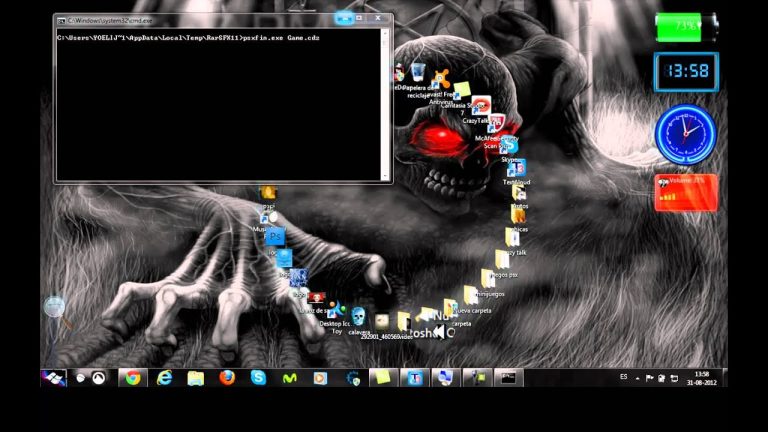Open Skype from the taskbar
The height and width of the screenshot is (432, 768).
click(258, 378)
